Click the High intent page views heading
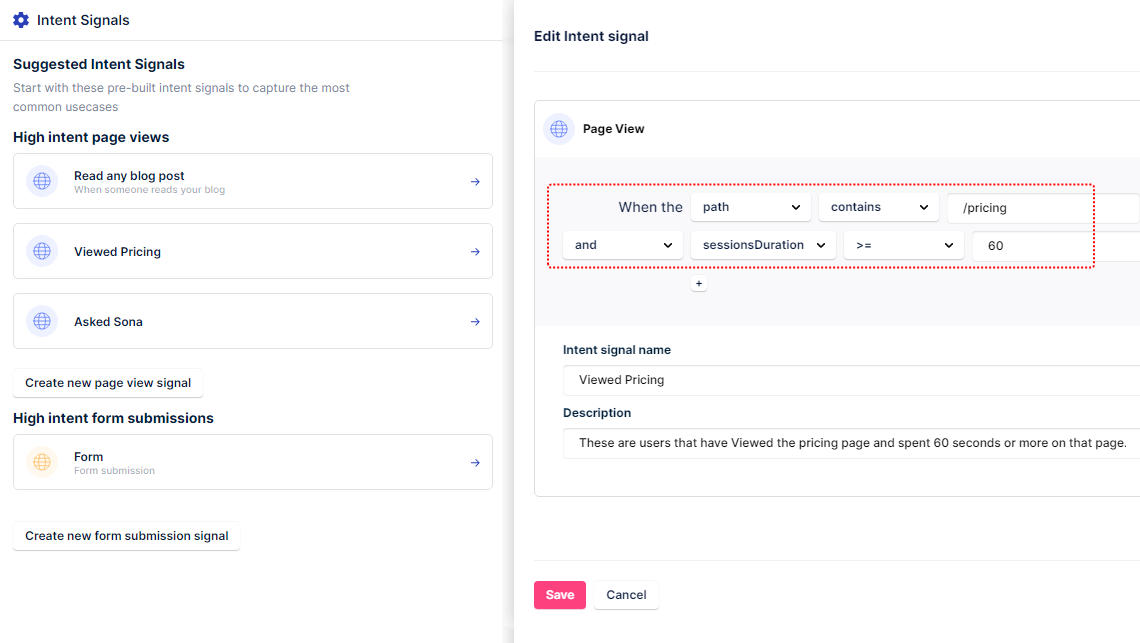The image size is (1140, 643). (x=91, y=137)
